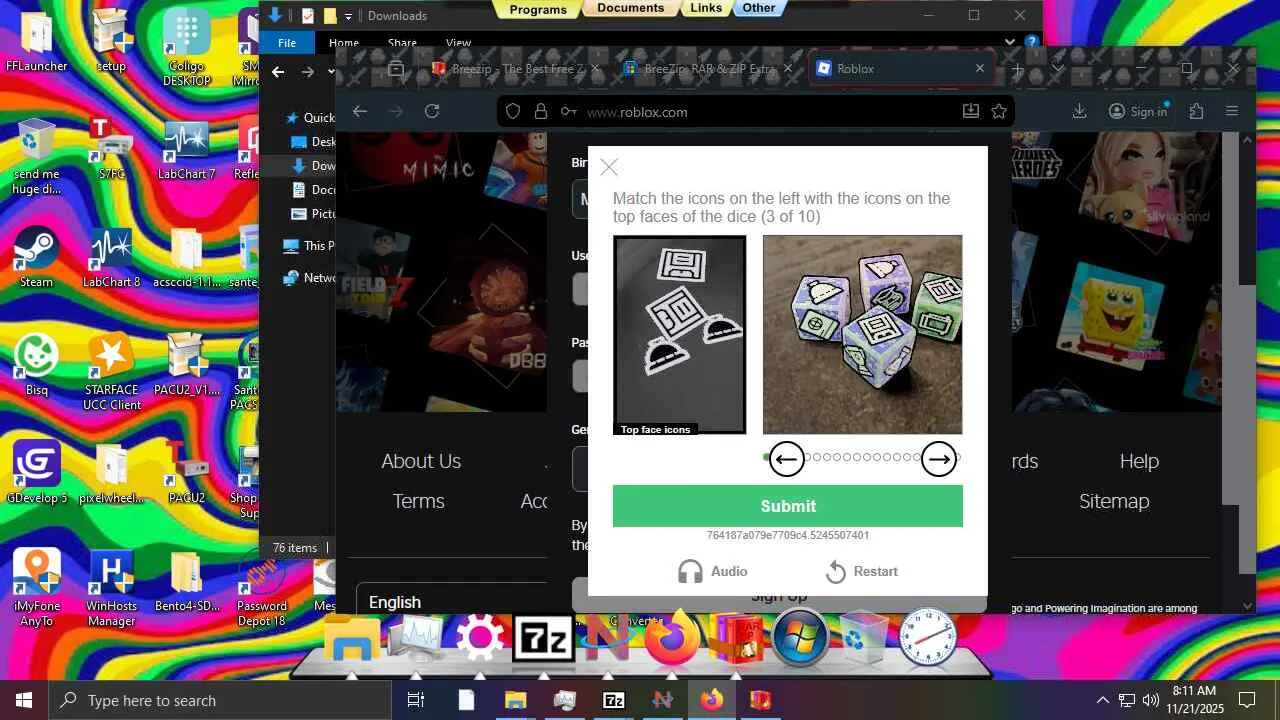Open Firefox extensions puzzle icon

[x=1196, y=111]
